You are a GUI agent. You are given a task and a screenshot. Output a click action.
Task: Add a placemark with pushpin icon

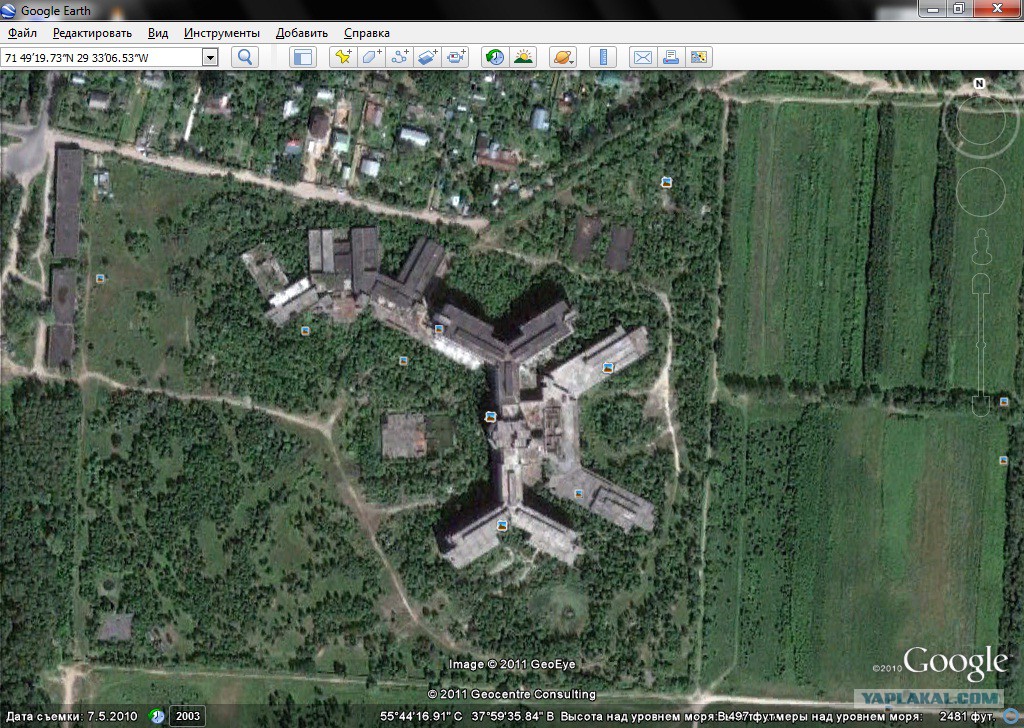click(x=344, y=57)
